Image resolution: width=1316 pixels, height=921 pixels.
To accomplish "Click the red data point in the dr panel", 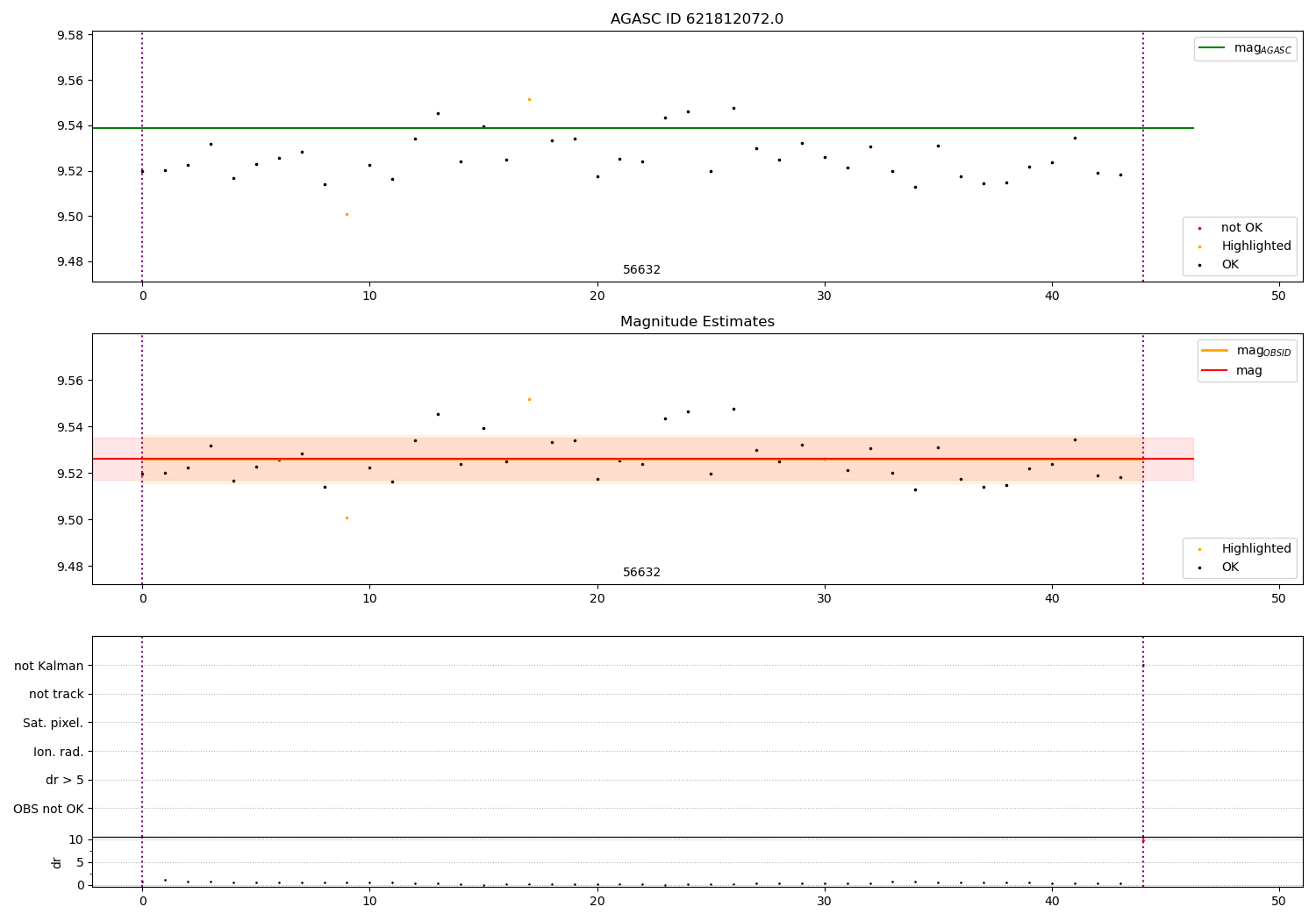I will [x=1142, y=840].
